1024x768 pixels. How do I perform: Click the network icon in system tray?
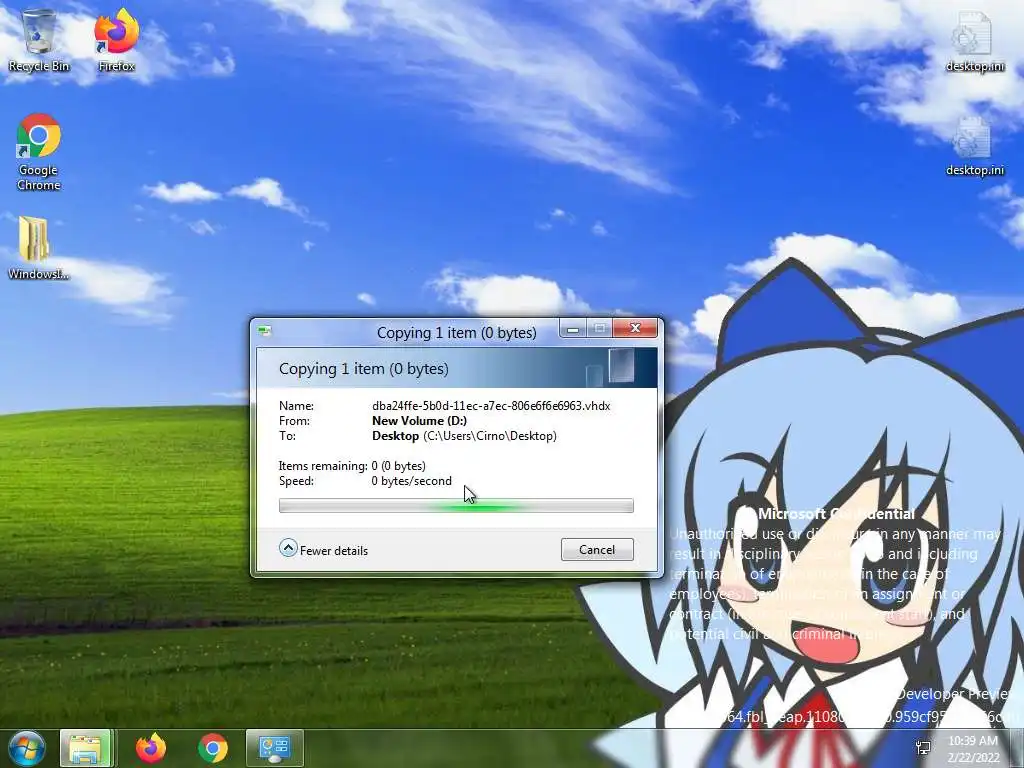click(923, 748)
